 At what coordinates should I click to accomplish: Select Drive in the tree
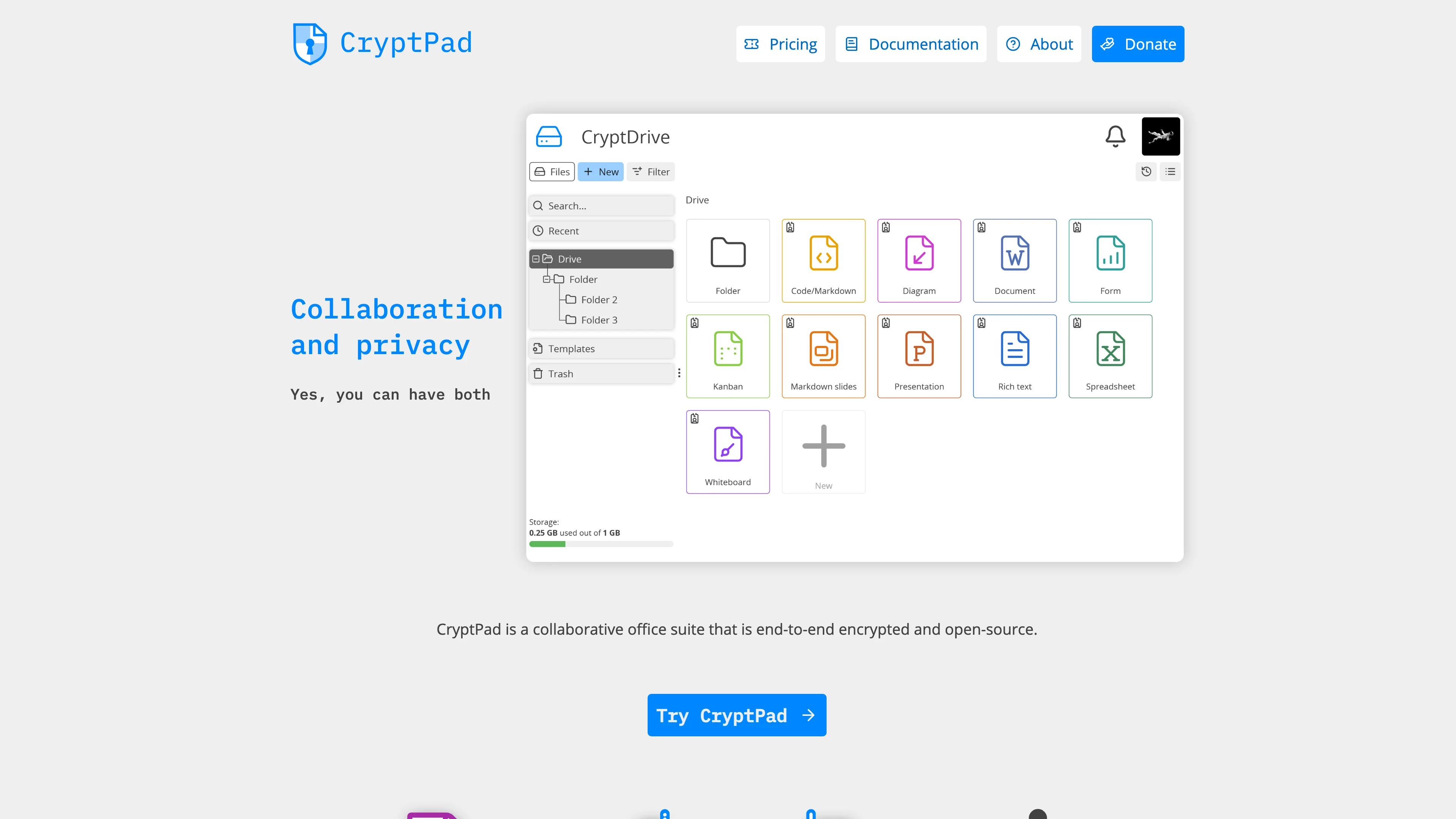(x=602, y=259)
